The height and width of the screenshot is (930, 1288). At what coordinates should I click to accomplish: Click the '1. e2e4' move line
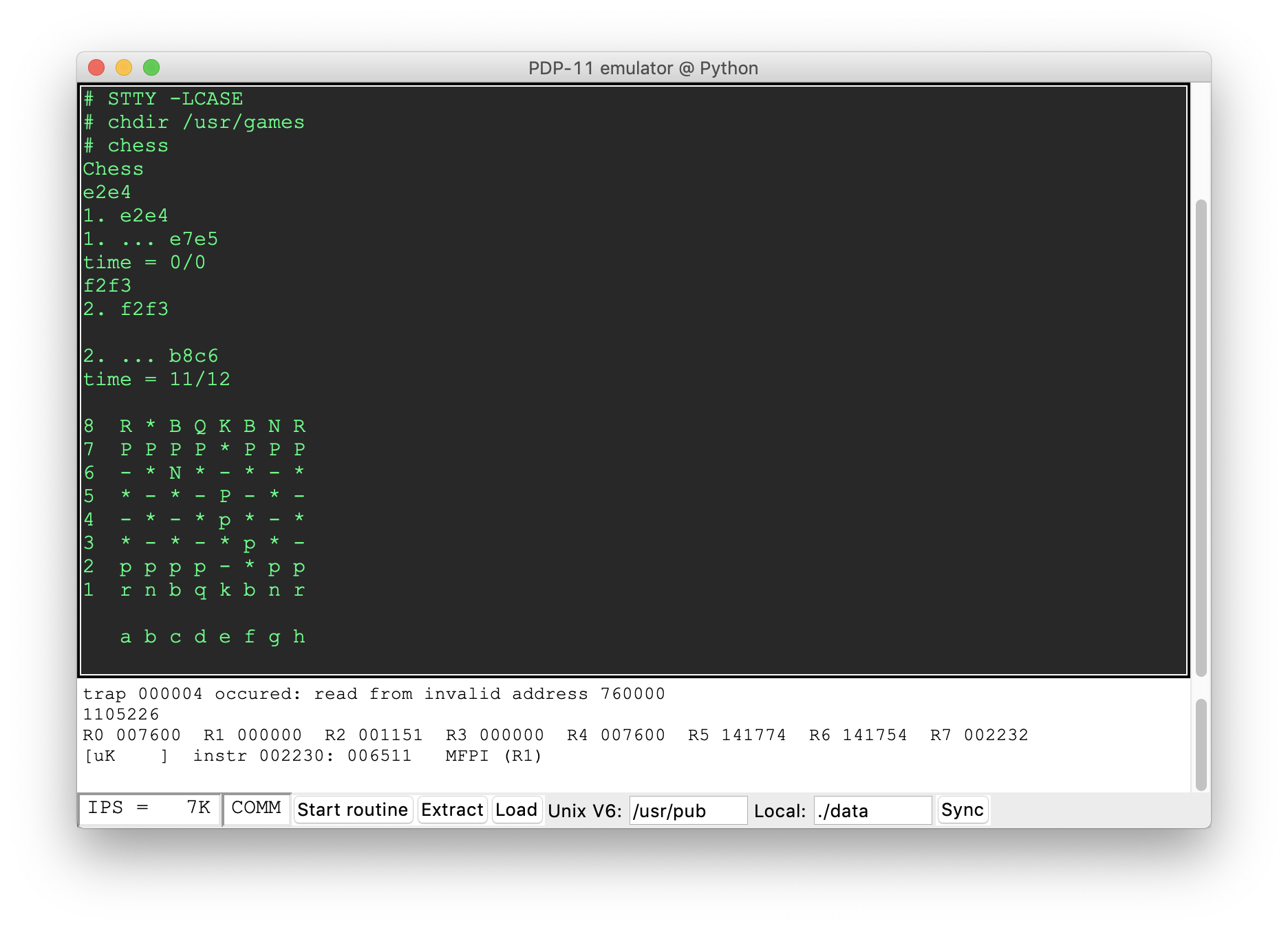126,215
